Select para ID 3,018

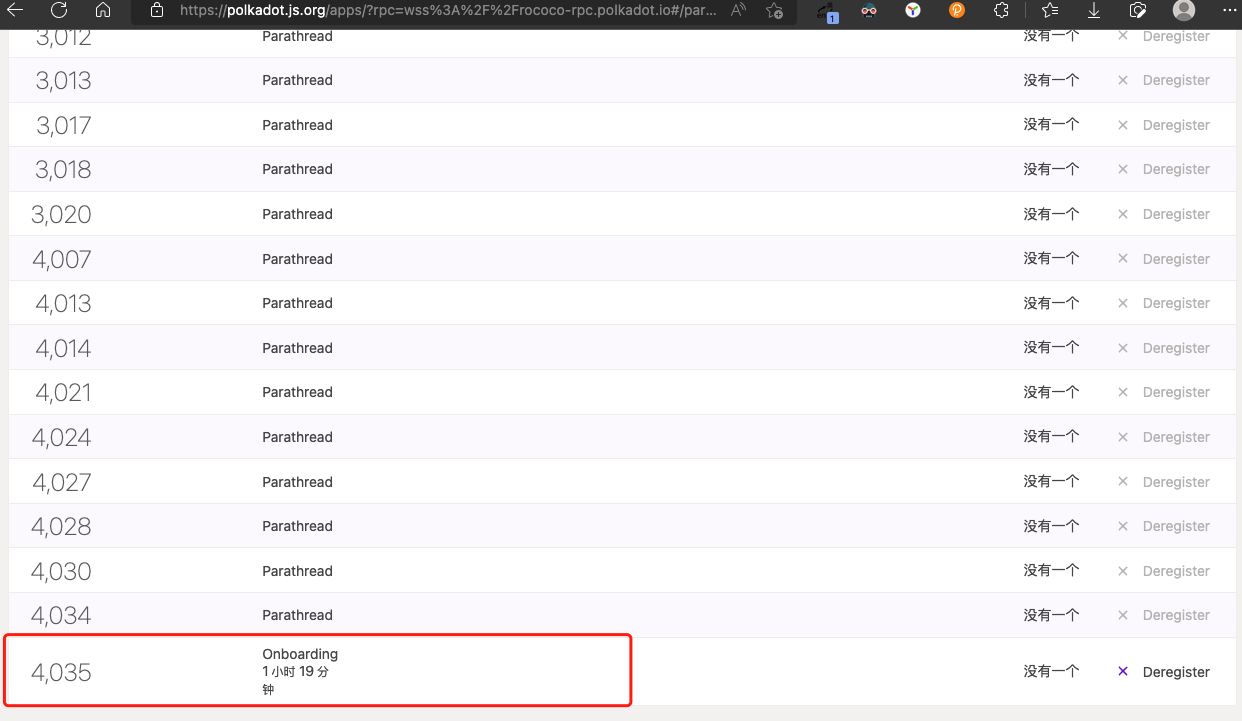63,170
